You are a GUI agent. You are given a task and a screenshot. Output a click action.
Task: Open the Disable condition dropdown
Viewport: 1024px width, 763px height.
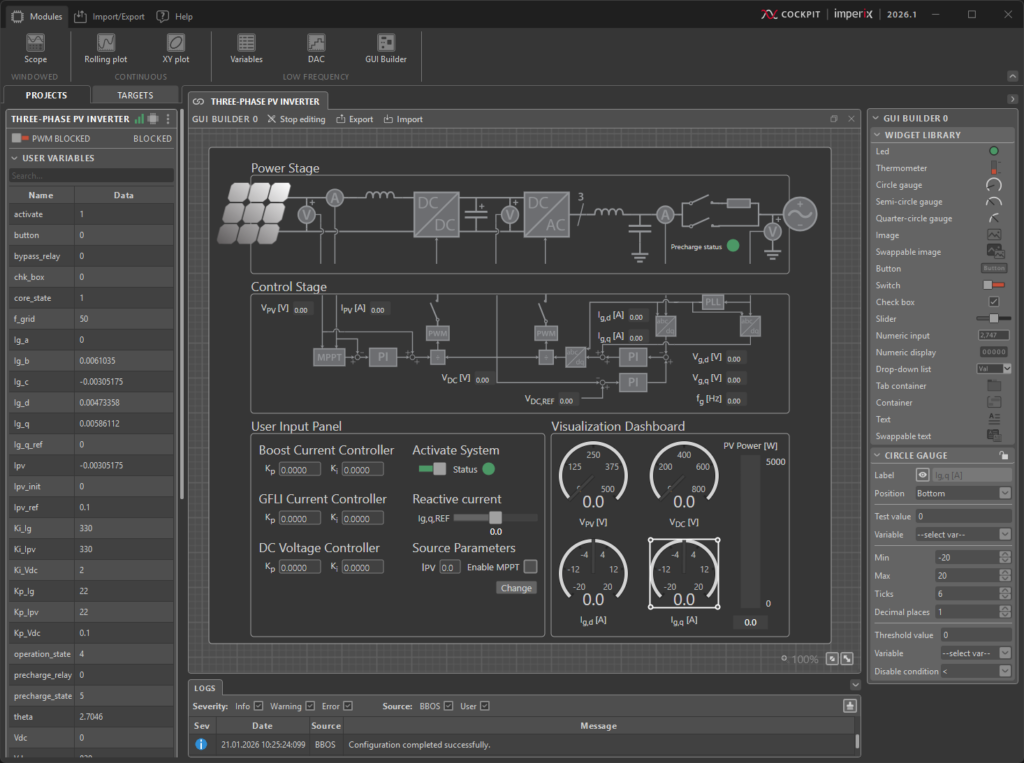(x=975, y=671)
